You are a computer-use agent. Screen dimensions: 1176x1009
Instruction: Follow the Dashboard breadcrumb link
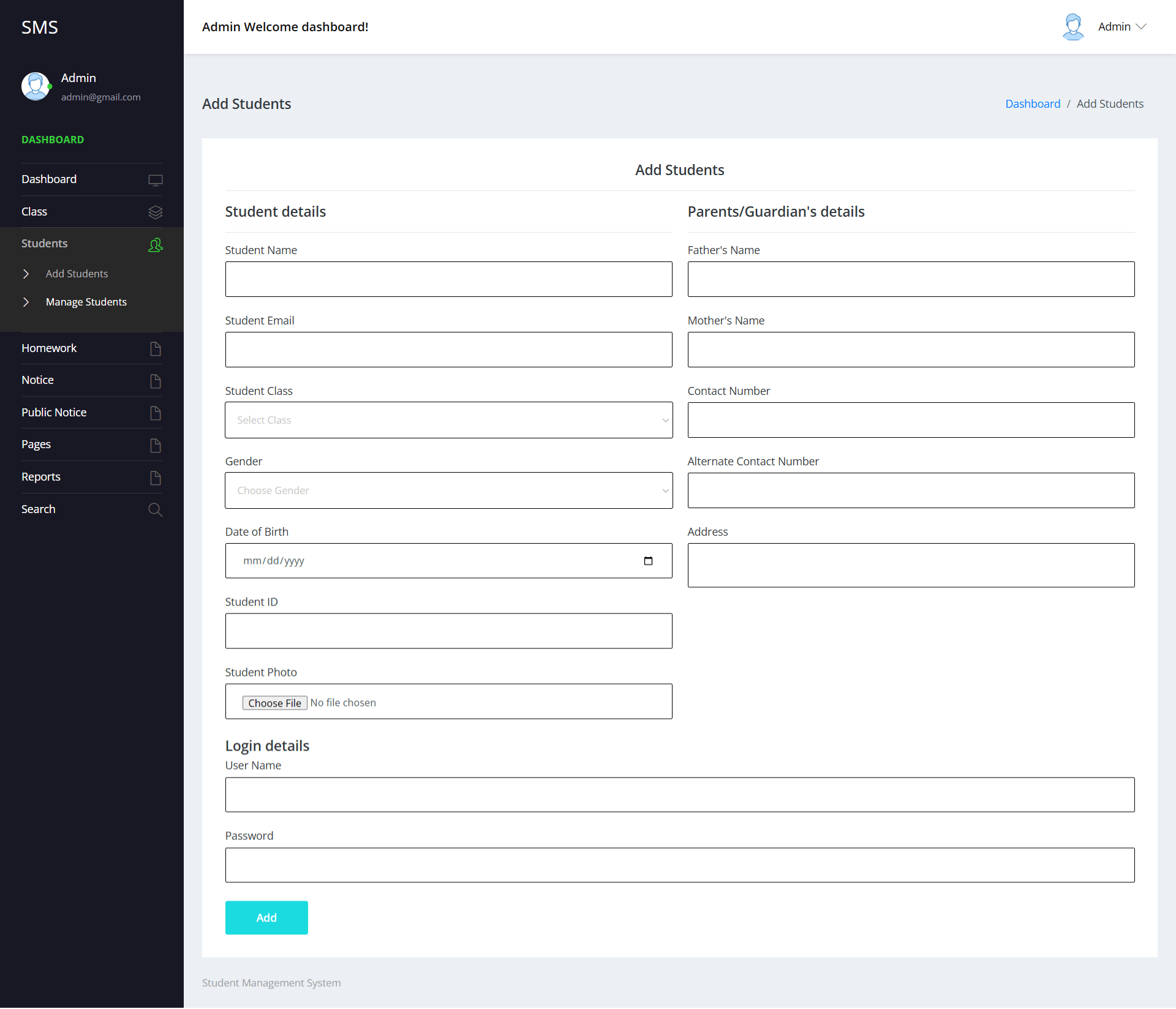(x=1033, y=103)
